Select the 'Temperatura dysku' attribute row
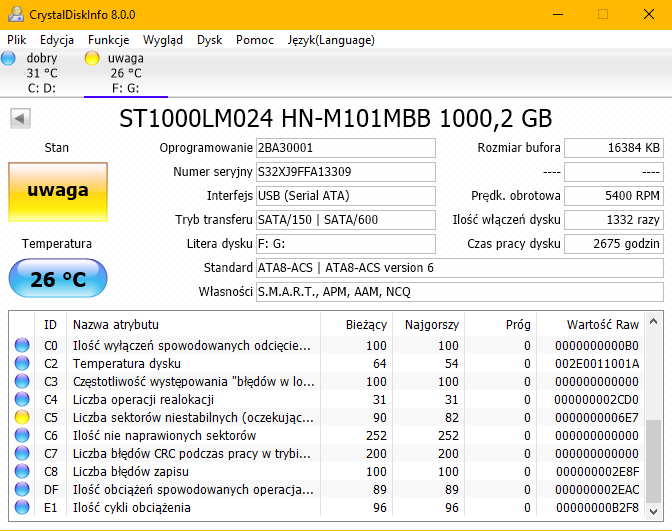The width and height of the screenshot is (672, 531). [x=327, y=363]
